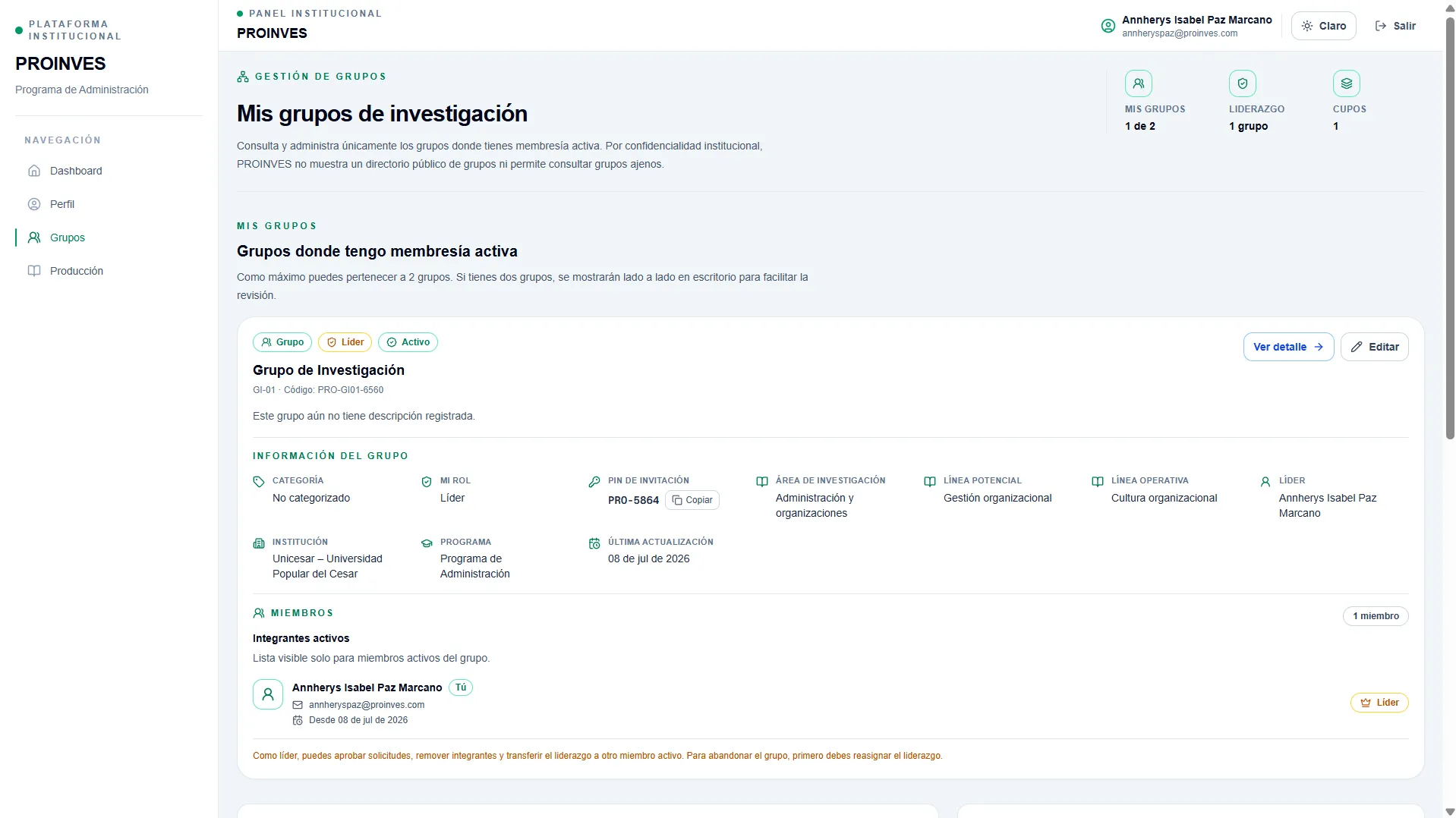Click the Activo status badge

(408, 342)
